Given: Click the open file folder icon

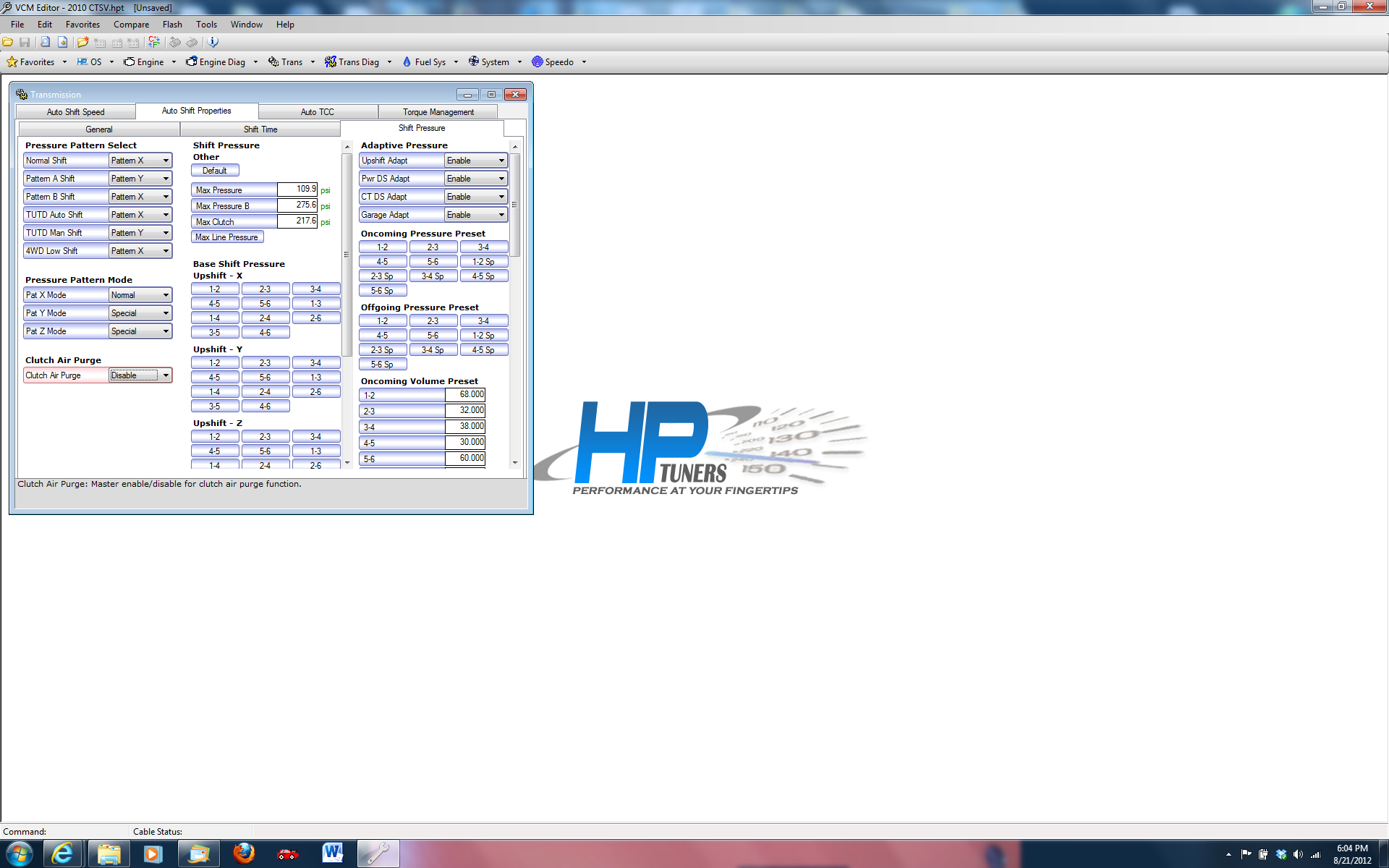Looking at the screenshot, I should click(7, 42).
